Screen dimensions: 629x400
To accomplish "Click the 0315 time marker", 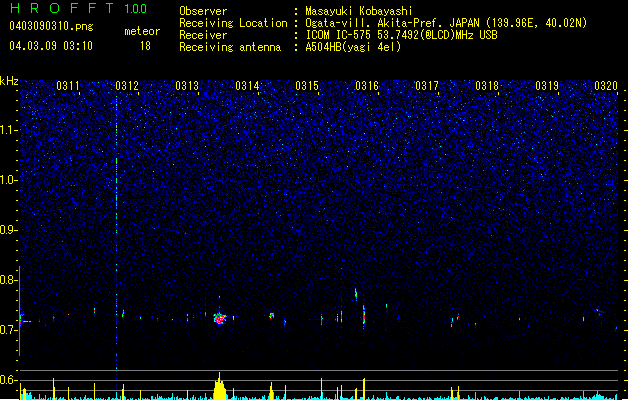I will [307, 86].
